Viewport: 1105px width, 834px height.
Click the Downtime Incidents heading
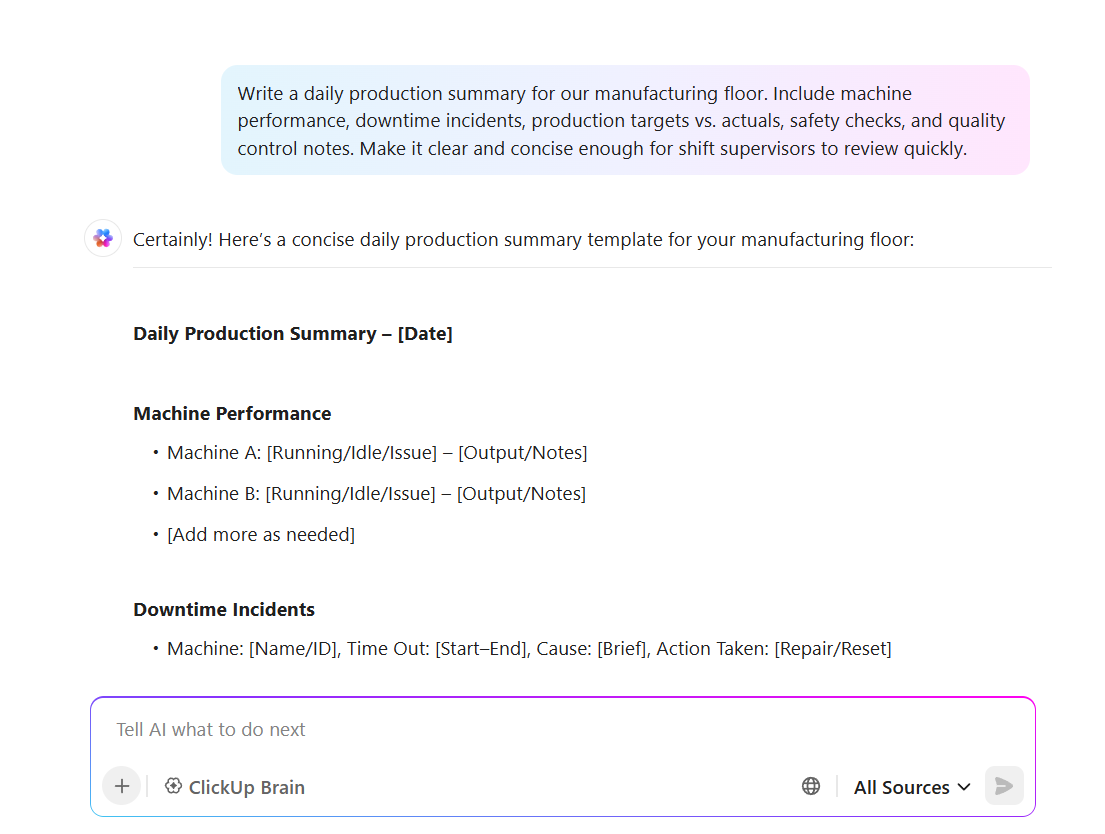pyautogui.click(x=224, y=609)
